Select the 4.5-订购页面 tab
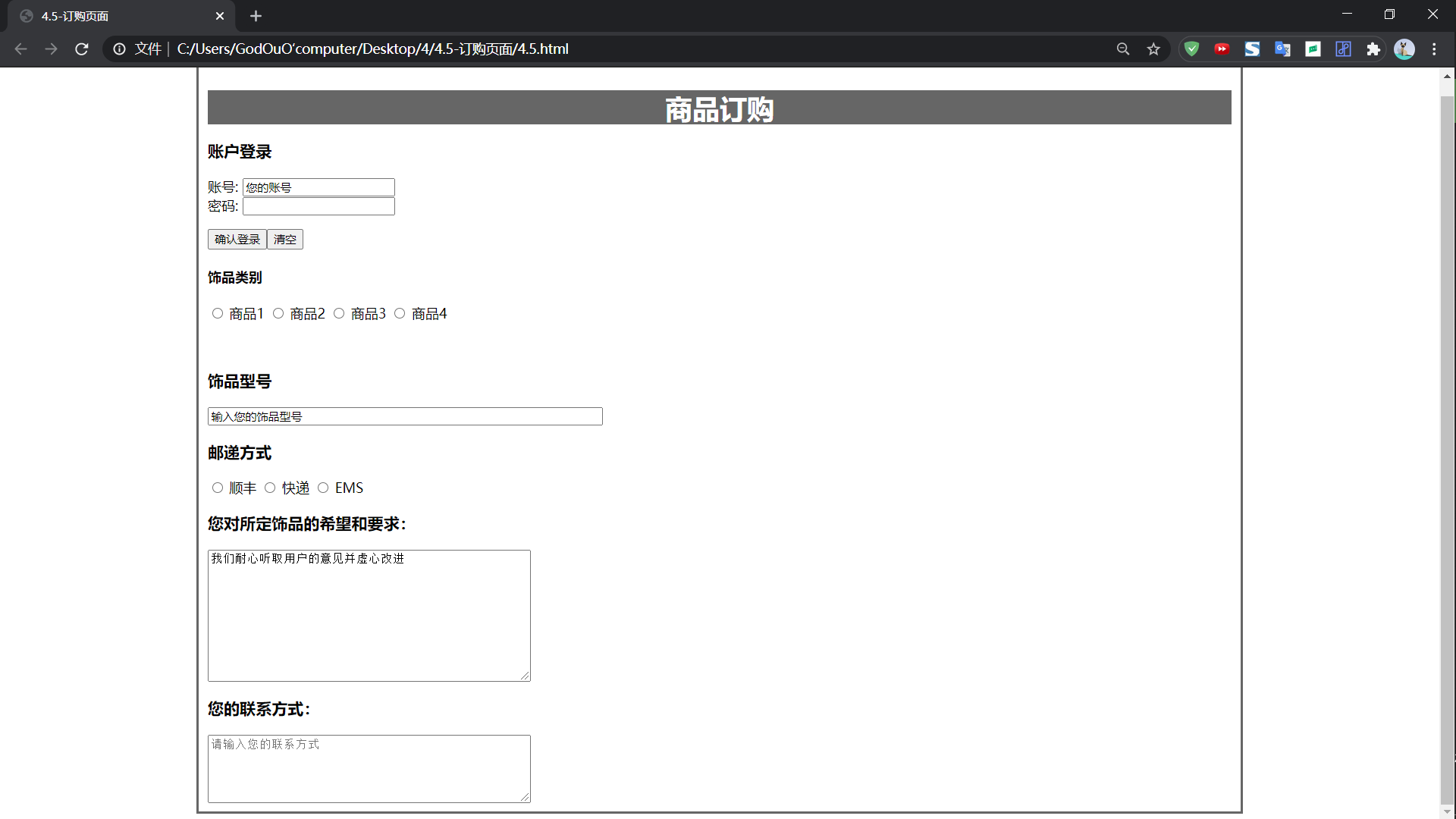 click(114, 16)
